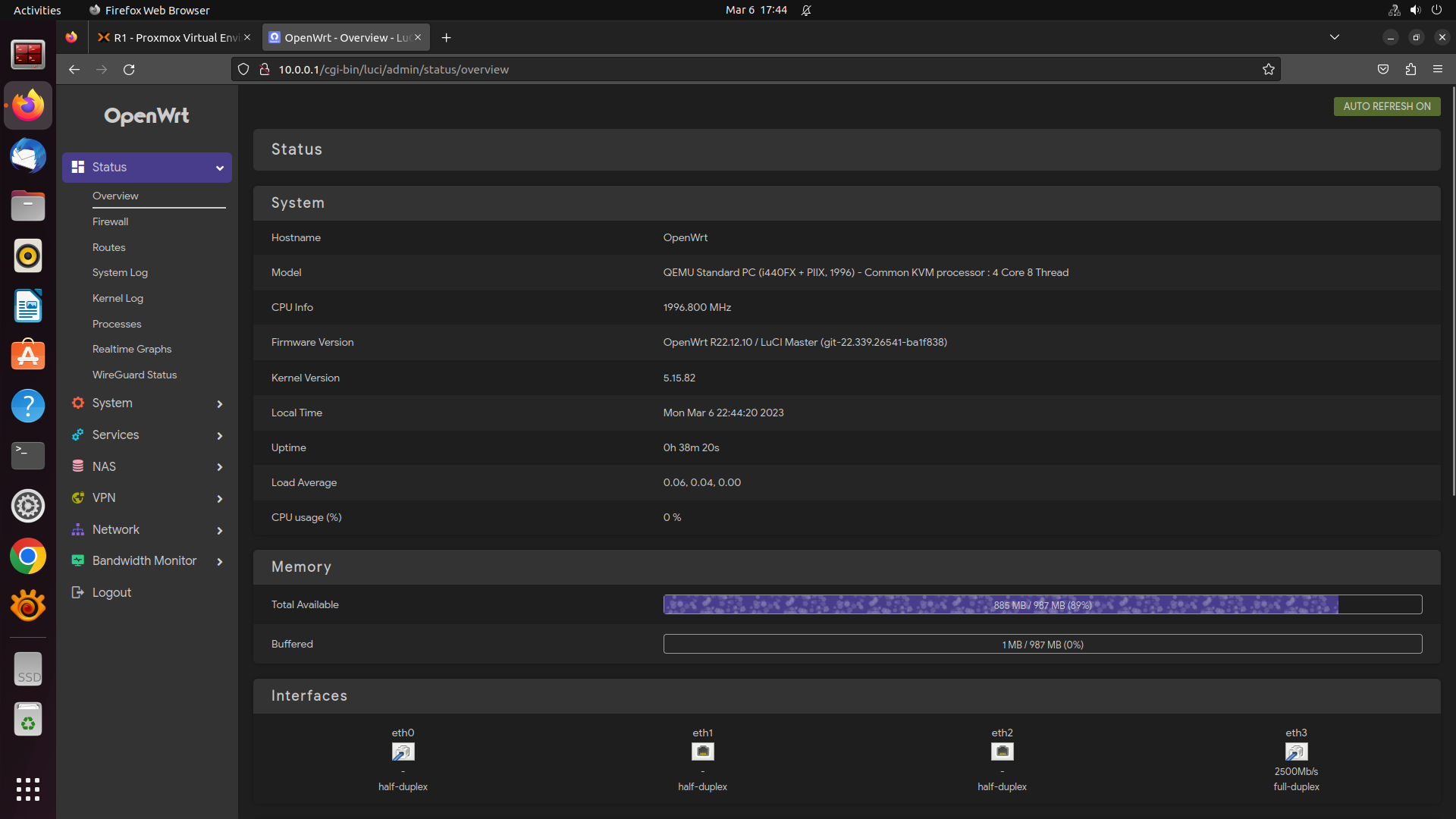Image resolution: width=1456 pixels, height=819 pixels.
Task: Close the Proxmox tab
Action: click(247, 37)
